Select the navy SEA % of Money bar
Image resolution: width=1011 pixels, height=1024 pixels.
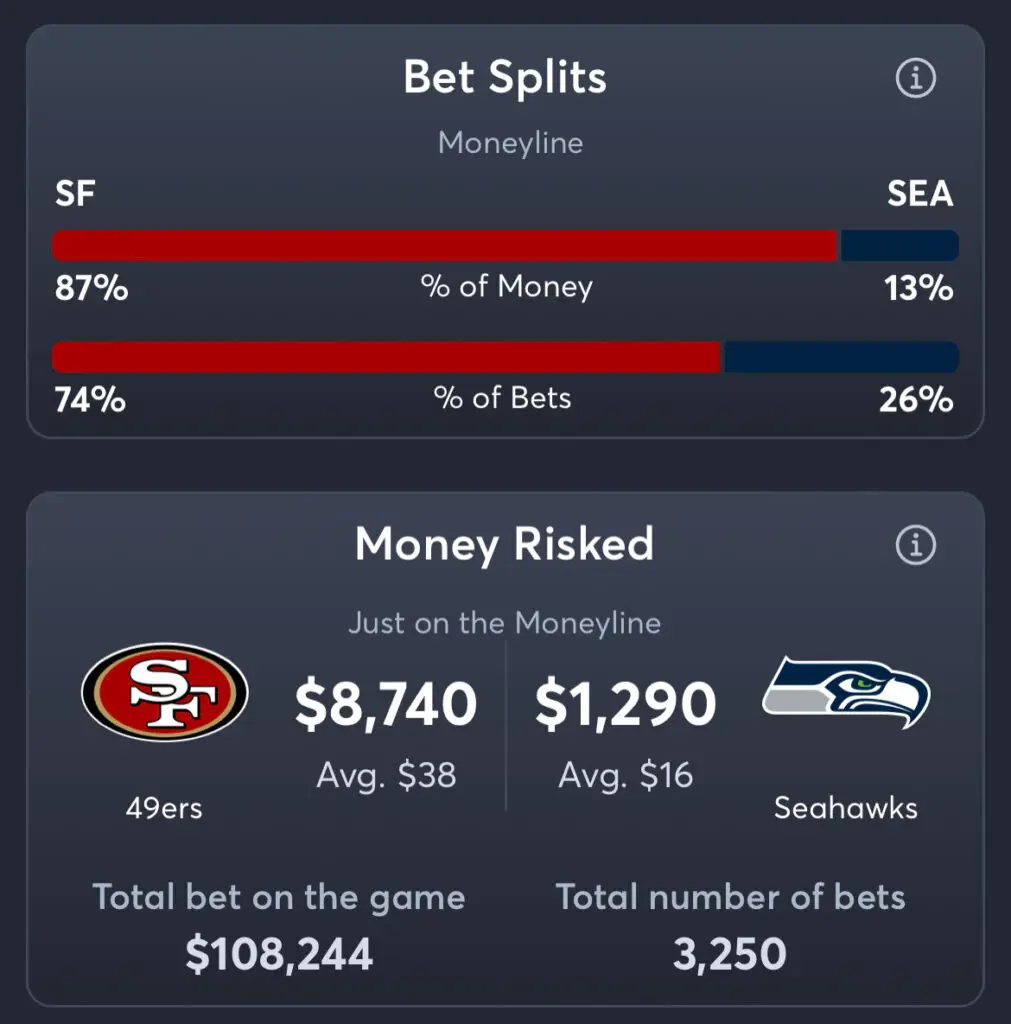click(x=900, y=246)
